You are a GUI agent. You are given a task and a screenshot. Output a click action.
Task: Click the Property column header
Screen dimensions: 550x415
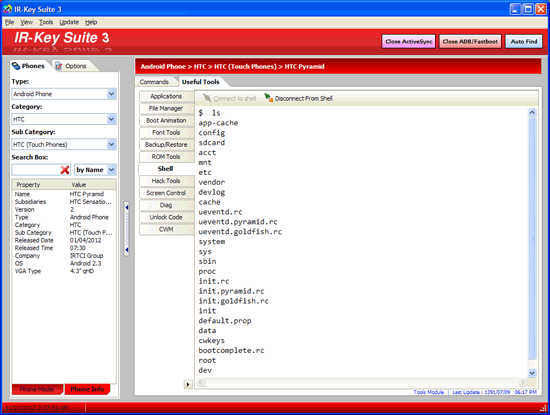click(39, 185)
